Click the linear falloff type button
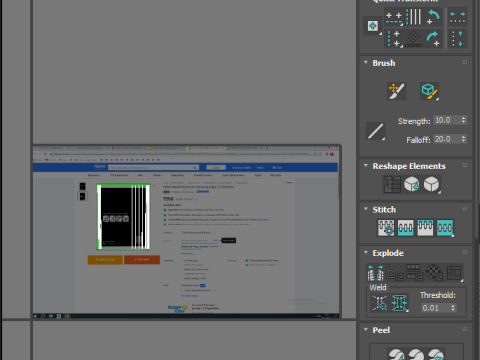Screen dimensions: 480x360 coord(375,131)
